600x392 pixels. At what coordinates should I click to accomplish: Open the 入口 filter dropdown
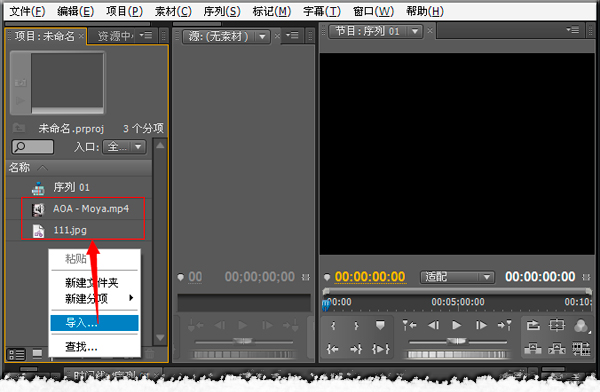(x=124, y=147)
